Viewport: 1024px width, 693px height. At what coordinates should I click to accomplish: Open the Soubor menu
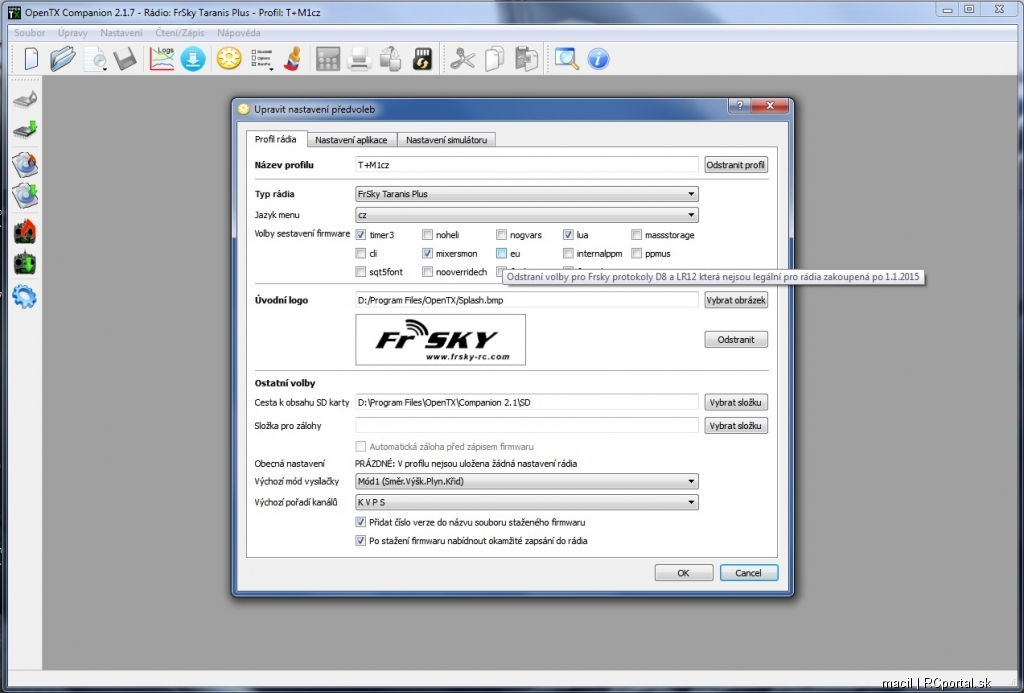click(30, 33)
